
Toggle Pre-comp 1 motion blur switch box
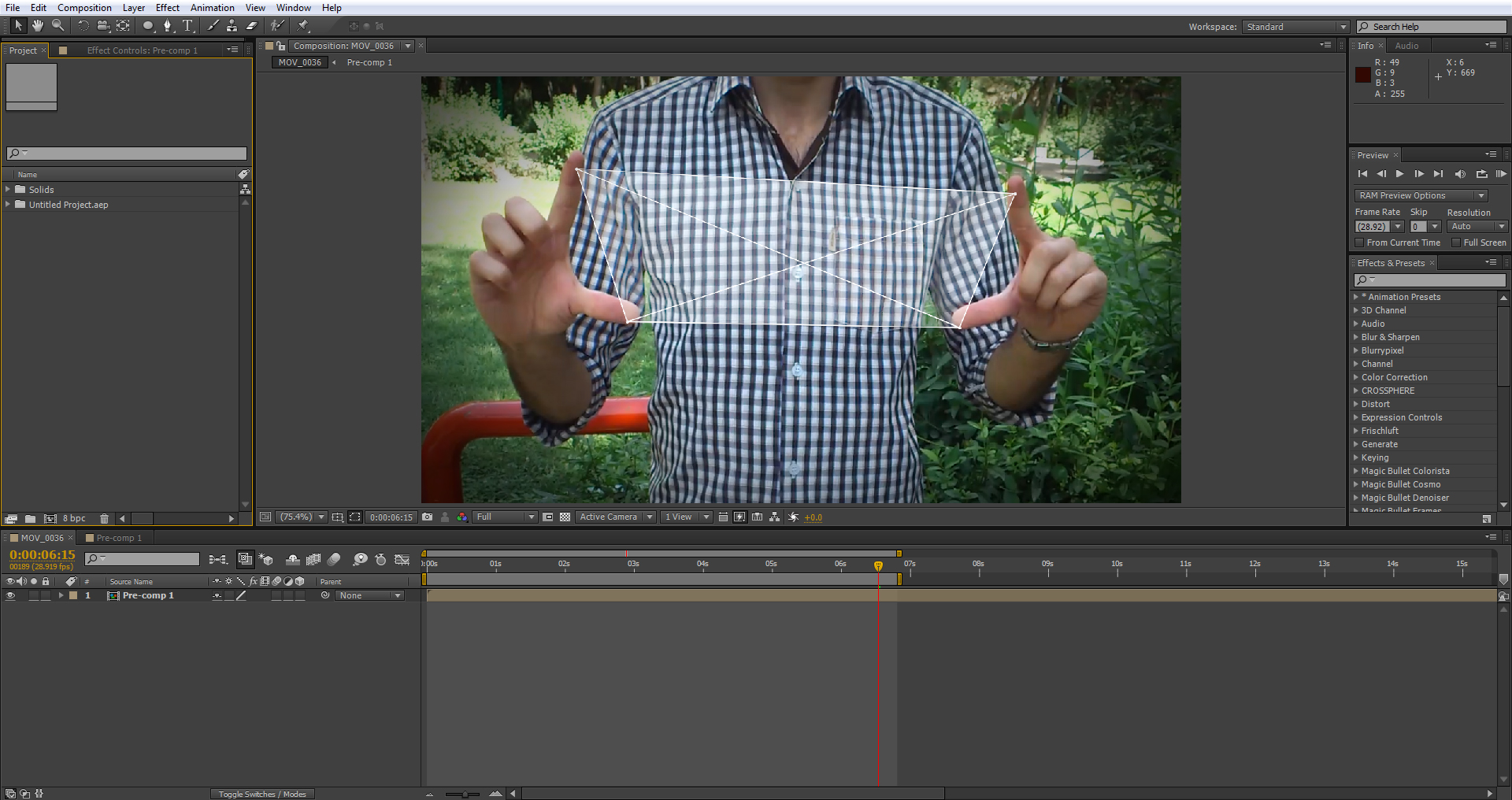pyautogui.click(x=276, y=596)
